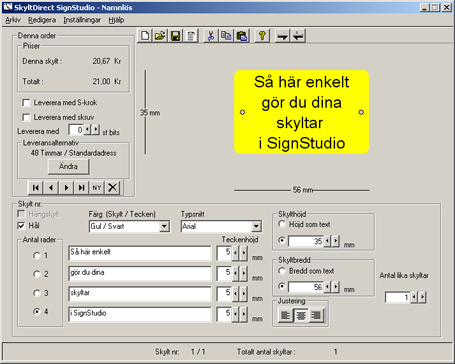Image resolution: width=455 pixels, height=364 pixels.
Task: Go to the previous sign record
Action: click(51, 188)
